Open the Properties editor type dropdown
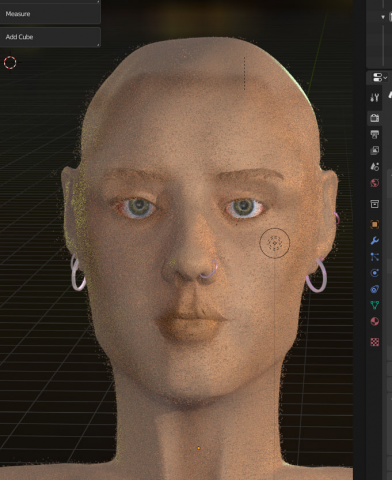 pos(379,77)
